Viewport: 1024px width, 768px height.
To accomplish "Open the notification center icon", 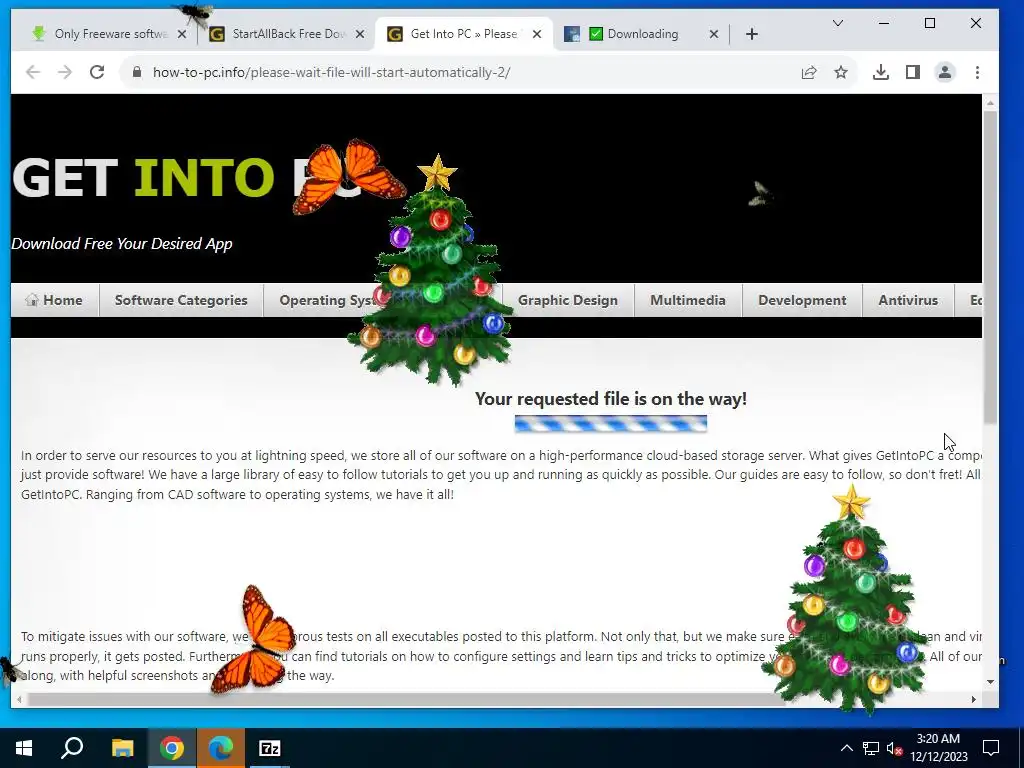I will (991, 748).
